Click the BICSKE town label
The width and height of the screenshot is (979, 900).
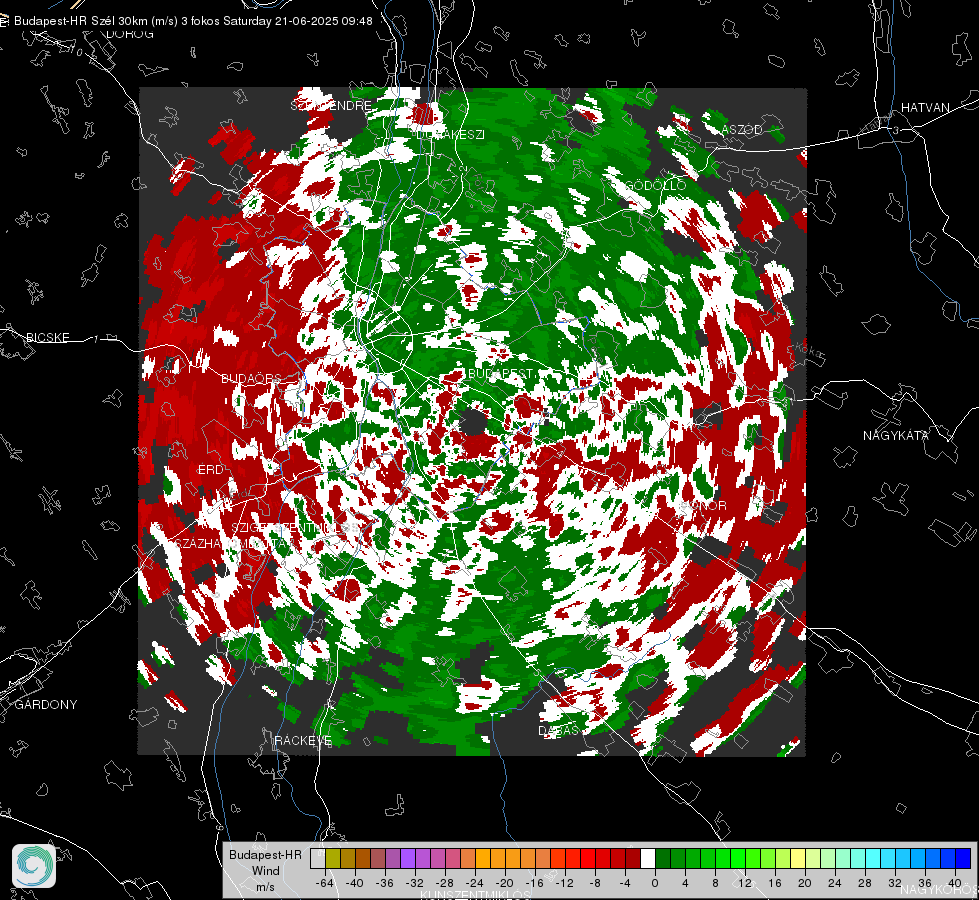(47, 338)
